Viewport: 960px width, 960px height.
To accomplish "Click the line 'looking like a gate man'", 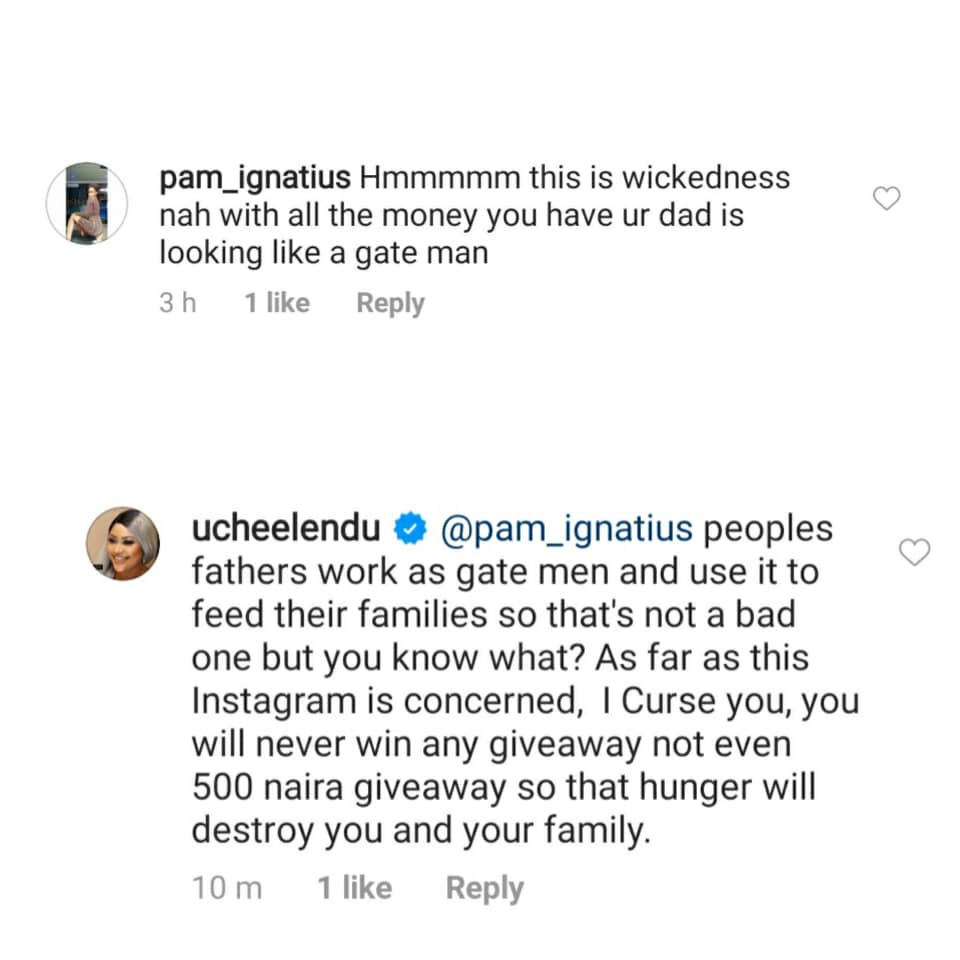I will 323,253.
